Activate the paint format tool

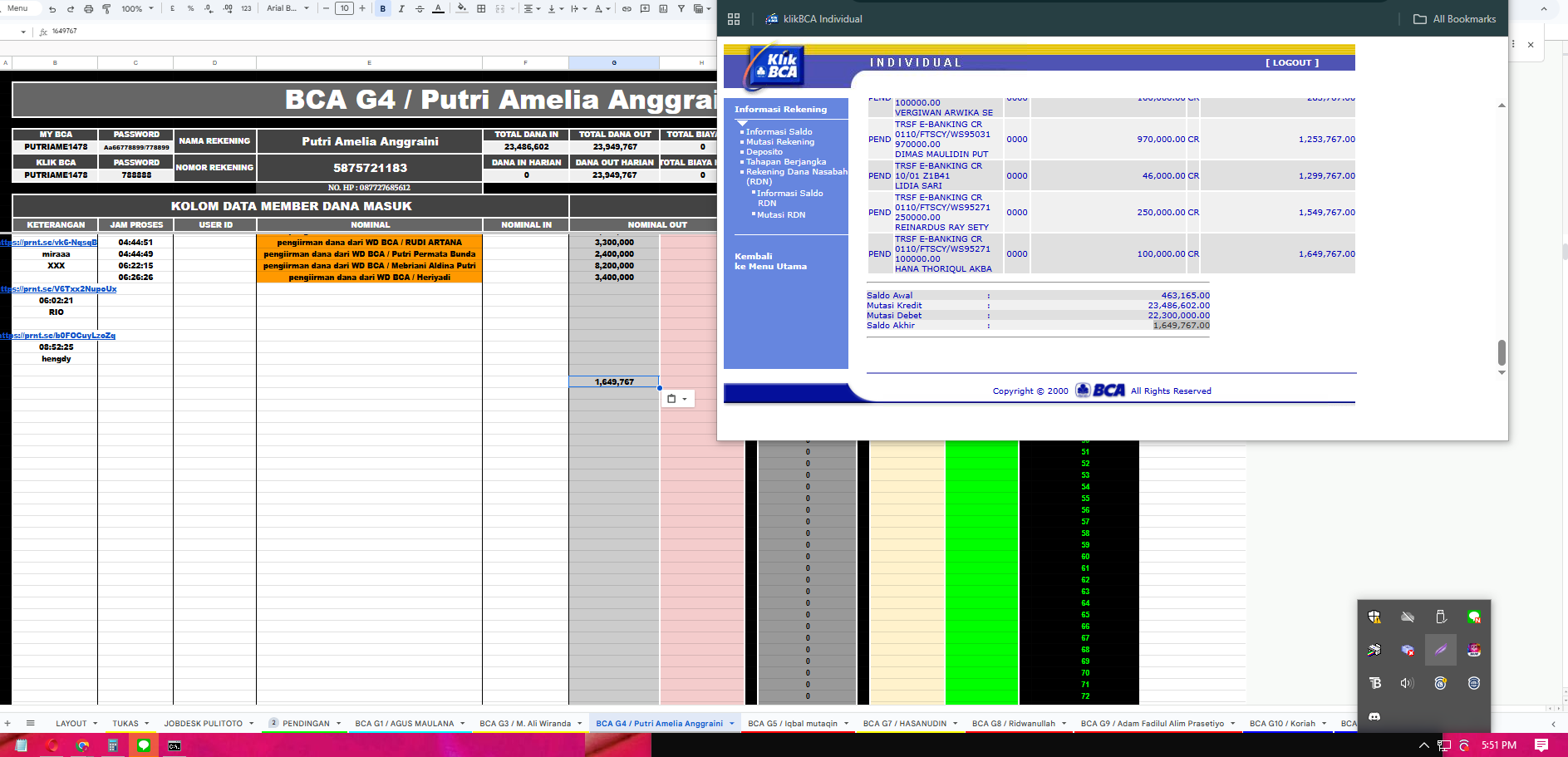(106, 8)
